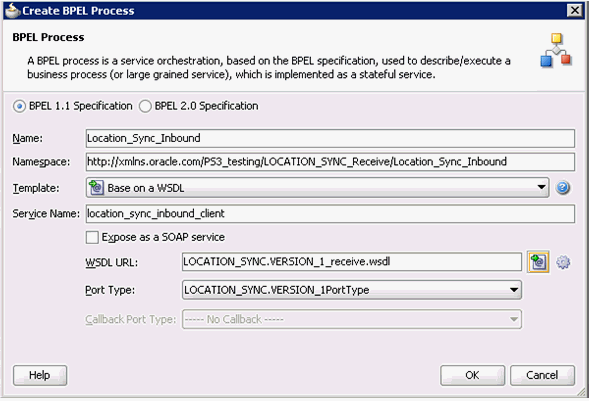The width and height of the screenshot is (589, 401).
Task: Click the WSDL icon inside Template dropdown
Action: (x=96, y=187)
